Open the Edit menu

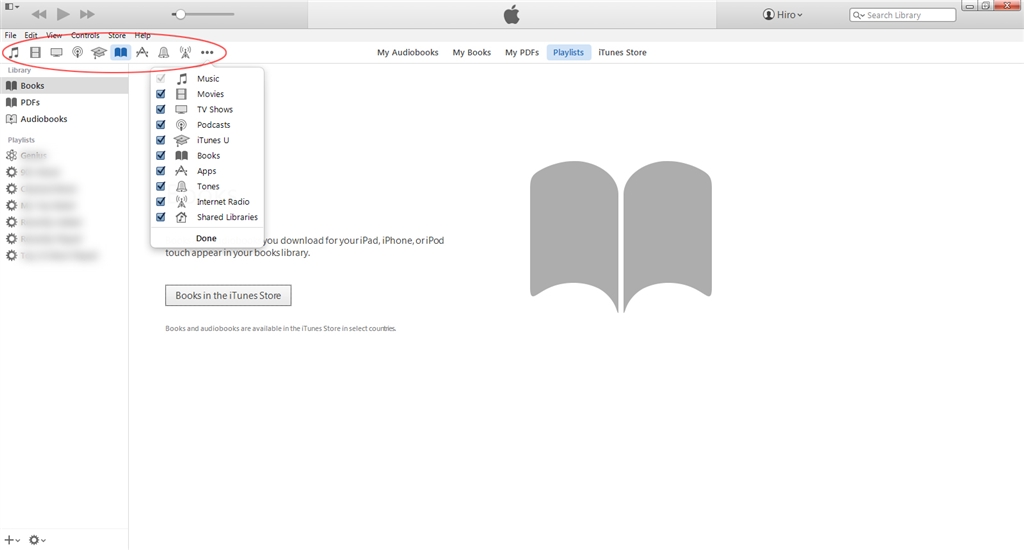tap(31, 35)
